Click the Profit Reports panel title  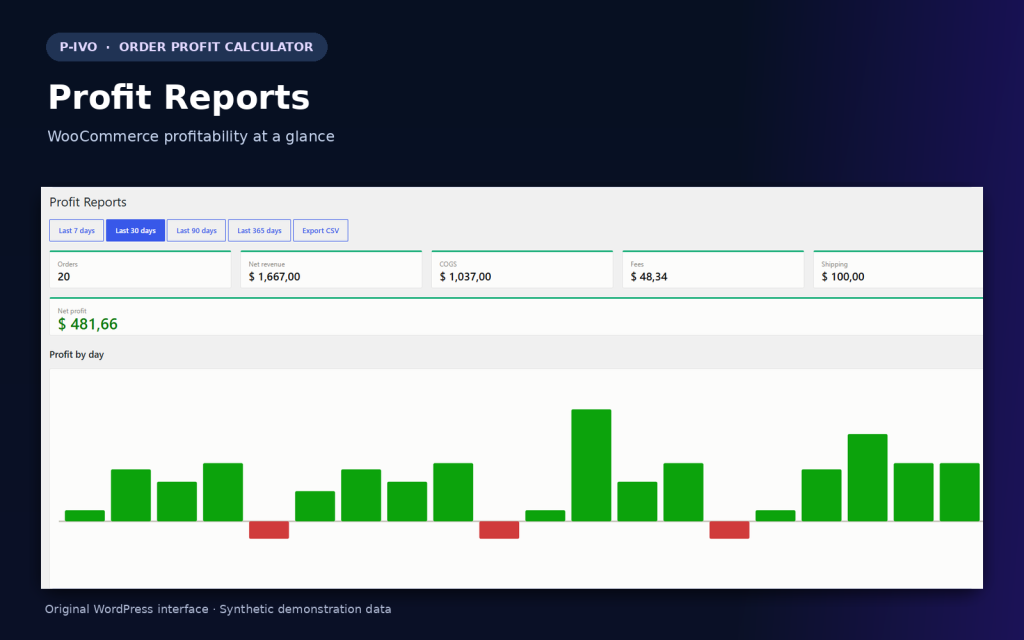[x=88, y=202]
